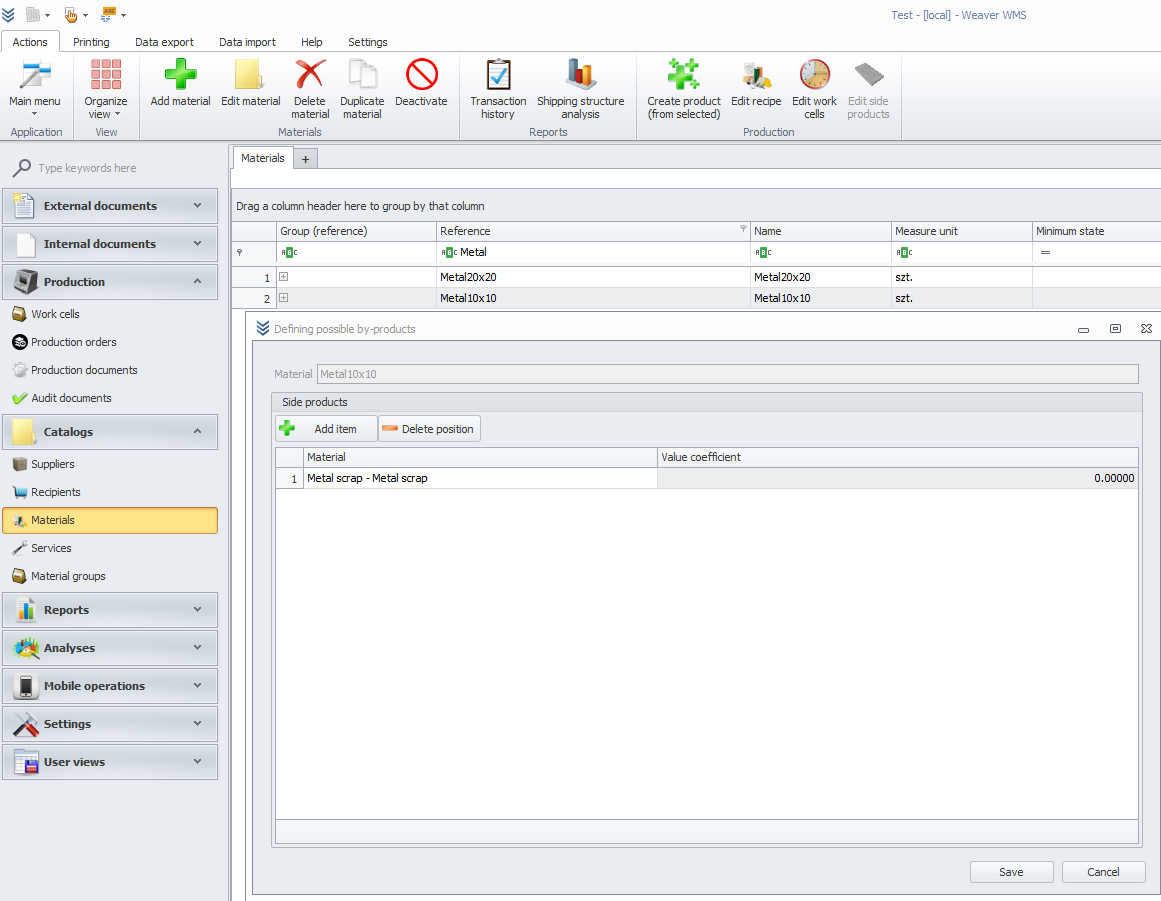
Task: Open the Data export ribbon tab
Action: pos(164,42)
